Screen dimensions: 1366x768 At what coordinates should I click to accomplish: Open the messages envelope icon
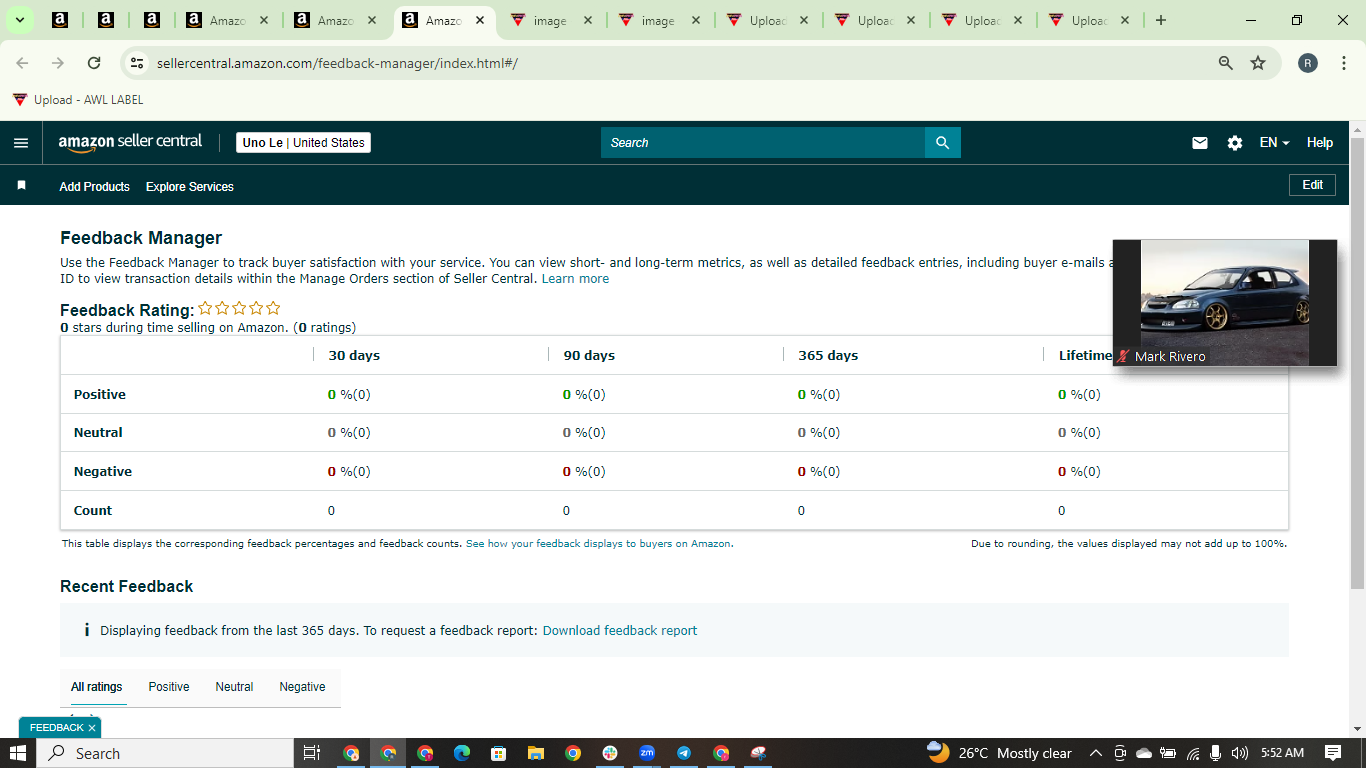click(1200, 143)
